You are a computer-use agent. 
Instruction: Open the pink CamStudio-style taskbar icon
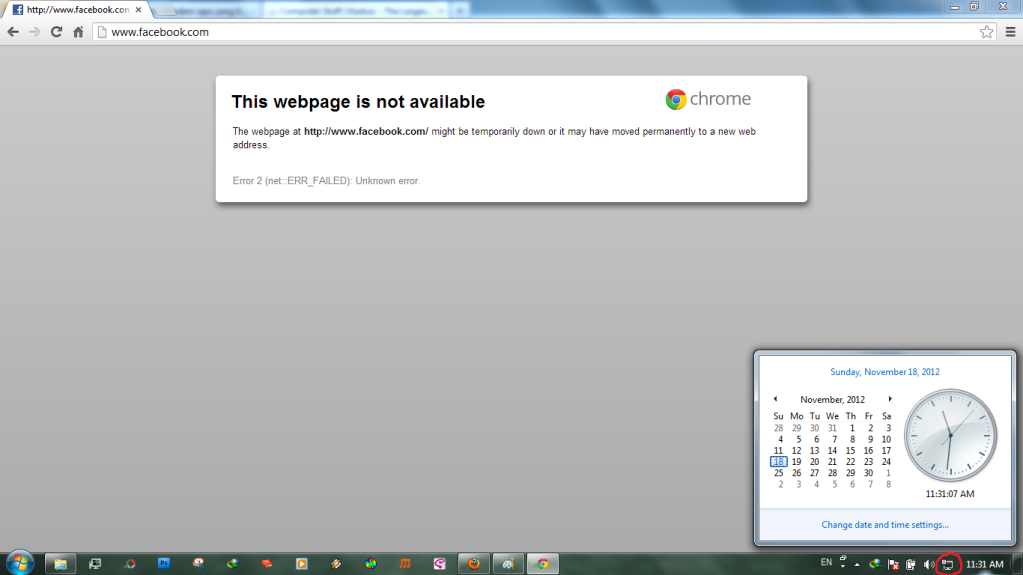point(440,563)
